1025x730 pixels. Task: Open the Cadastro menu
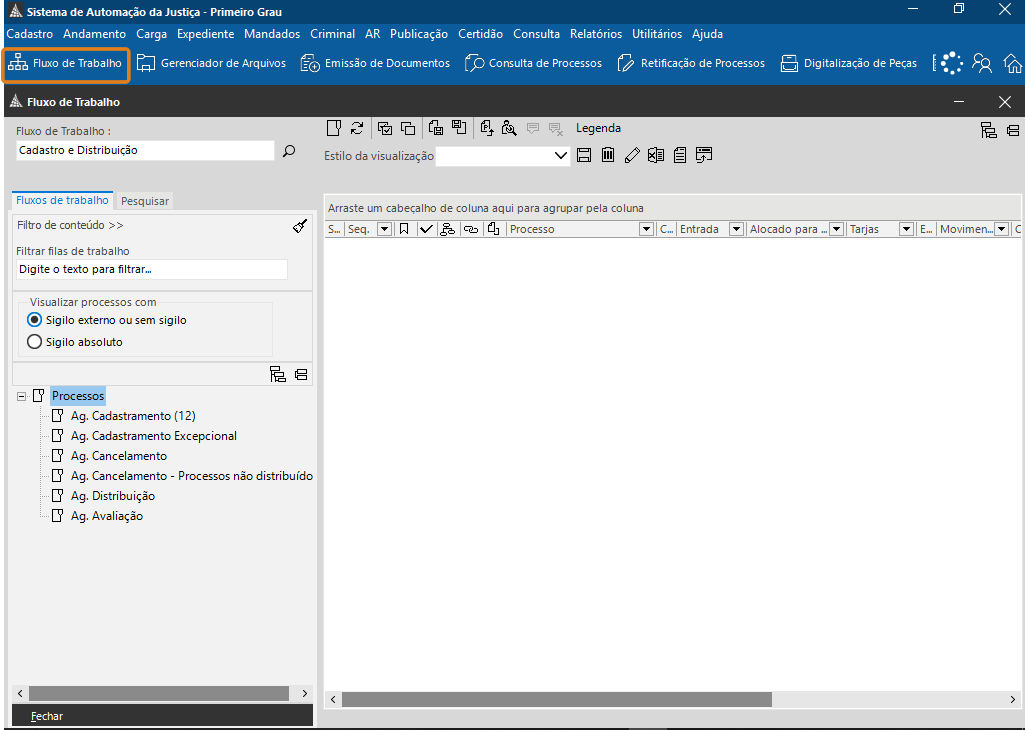pos(29,34)
